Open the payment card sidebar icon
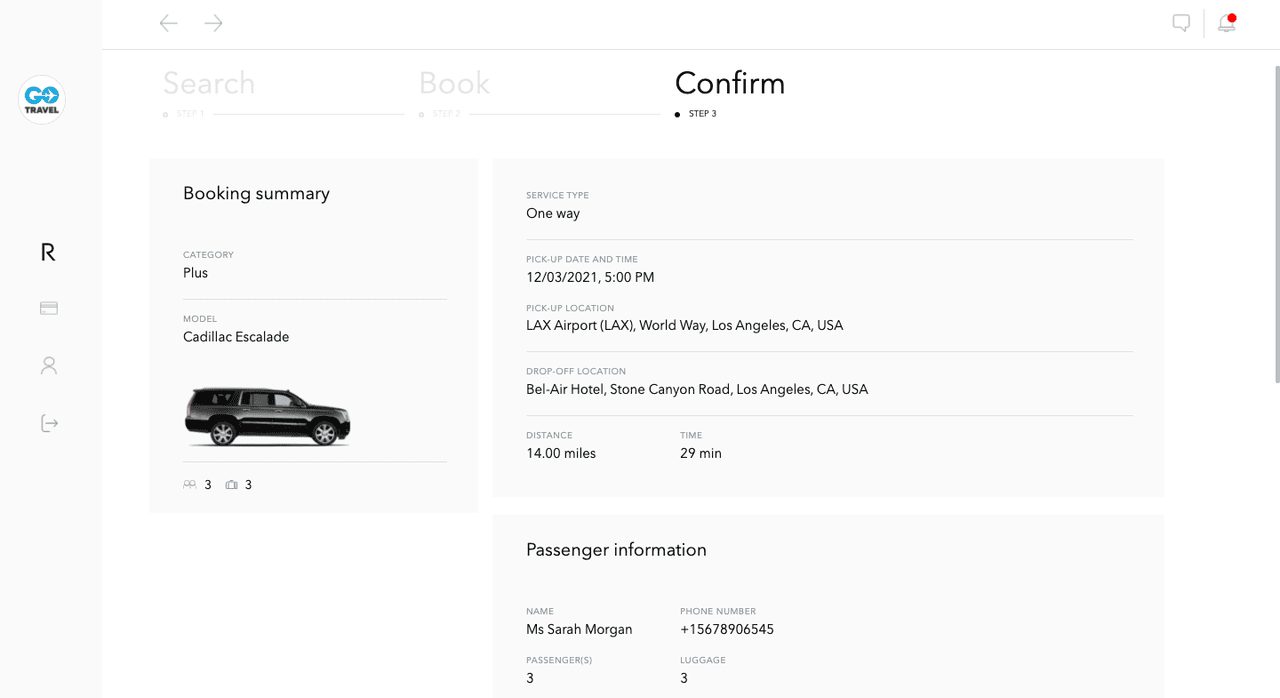This screenshot has height=698, width=1280. pos(49,308)
